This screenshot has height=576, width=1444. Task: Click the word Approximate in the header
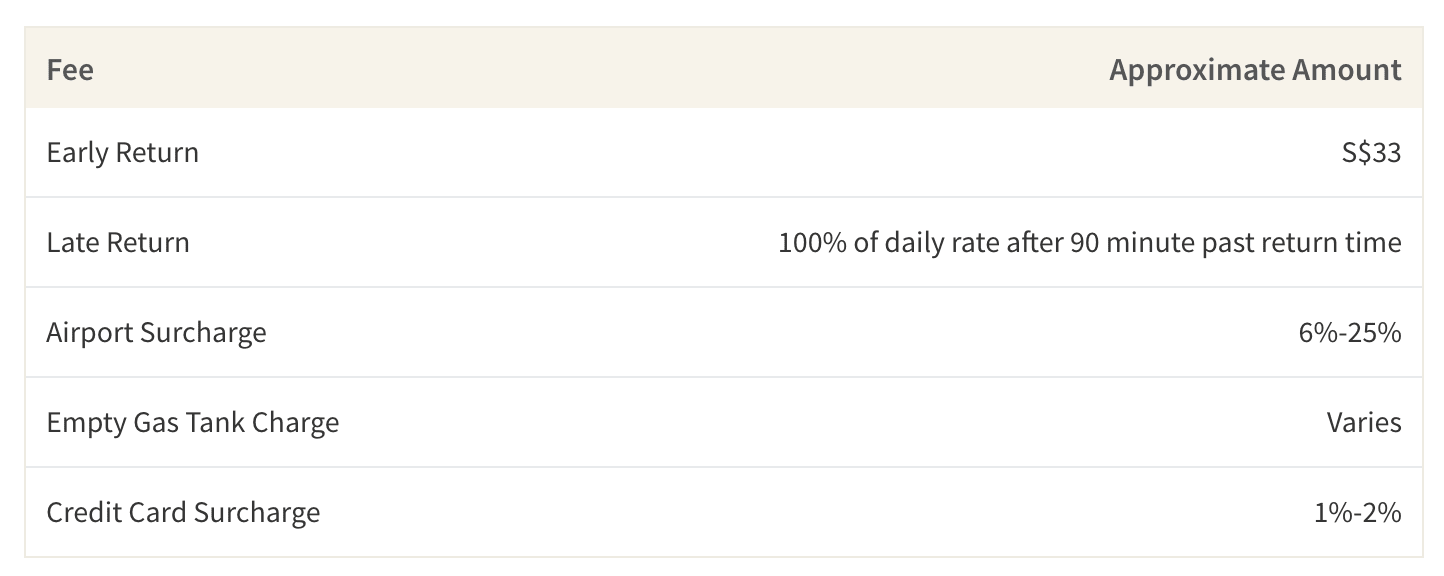(1197, 71)
